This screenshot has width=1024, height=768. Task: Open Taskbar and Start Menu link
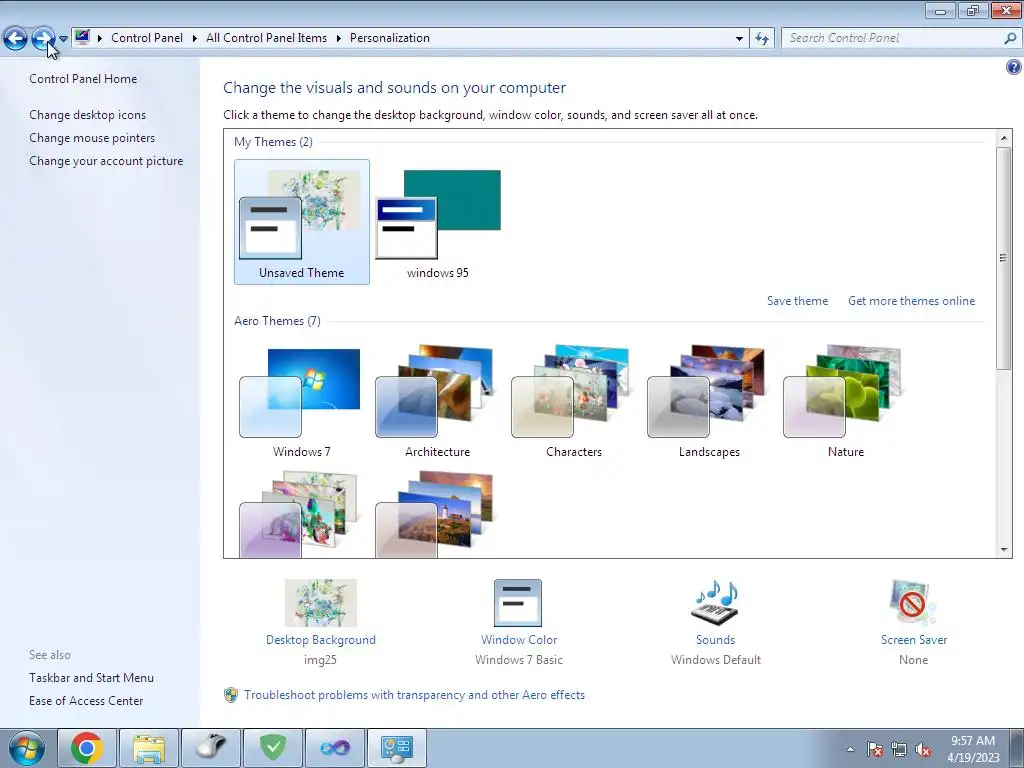[x=91, y=678]
